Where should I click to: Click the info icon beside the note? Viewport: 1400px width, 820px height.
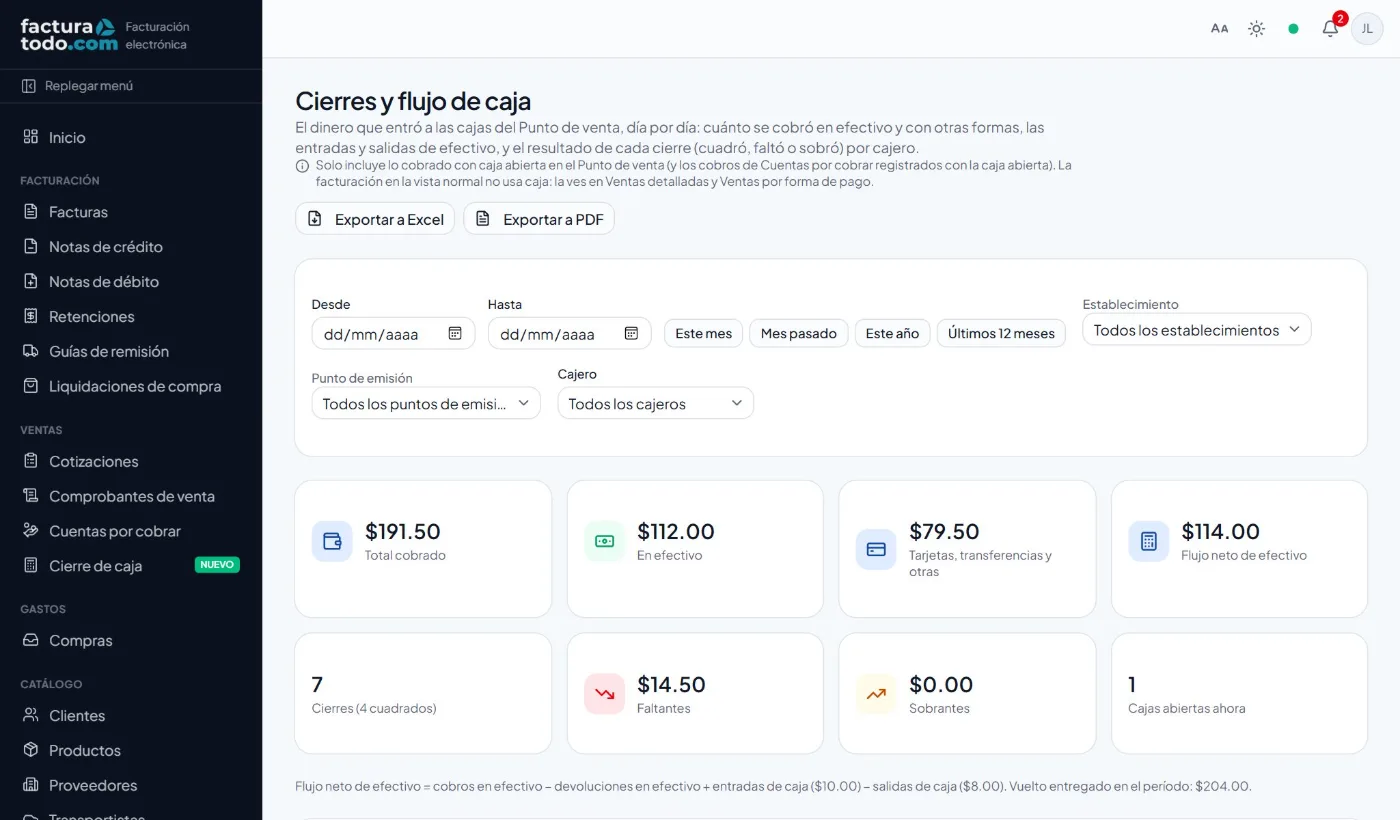pyautogui.click(x=302, y=166)
